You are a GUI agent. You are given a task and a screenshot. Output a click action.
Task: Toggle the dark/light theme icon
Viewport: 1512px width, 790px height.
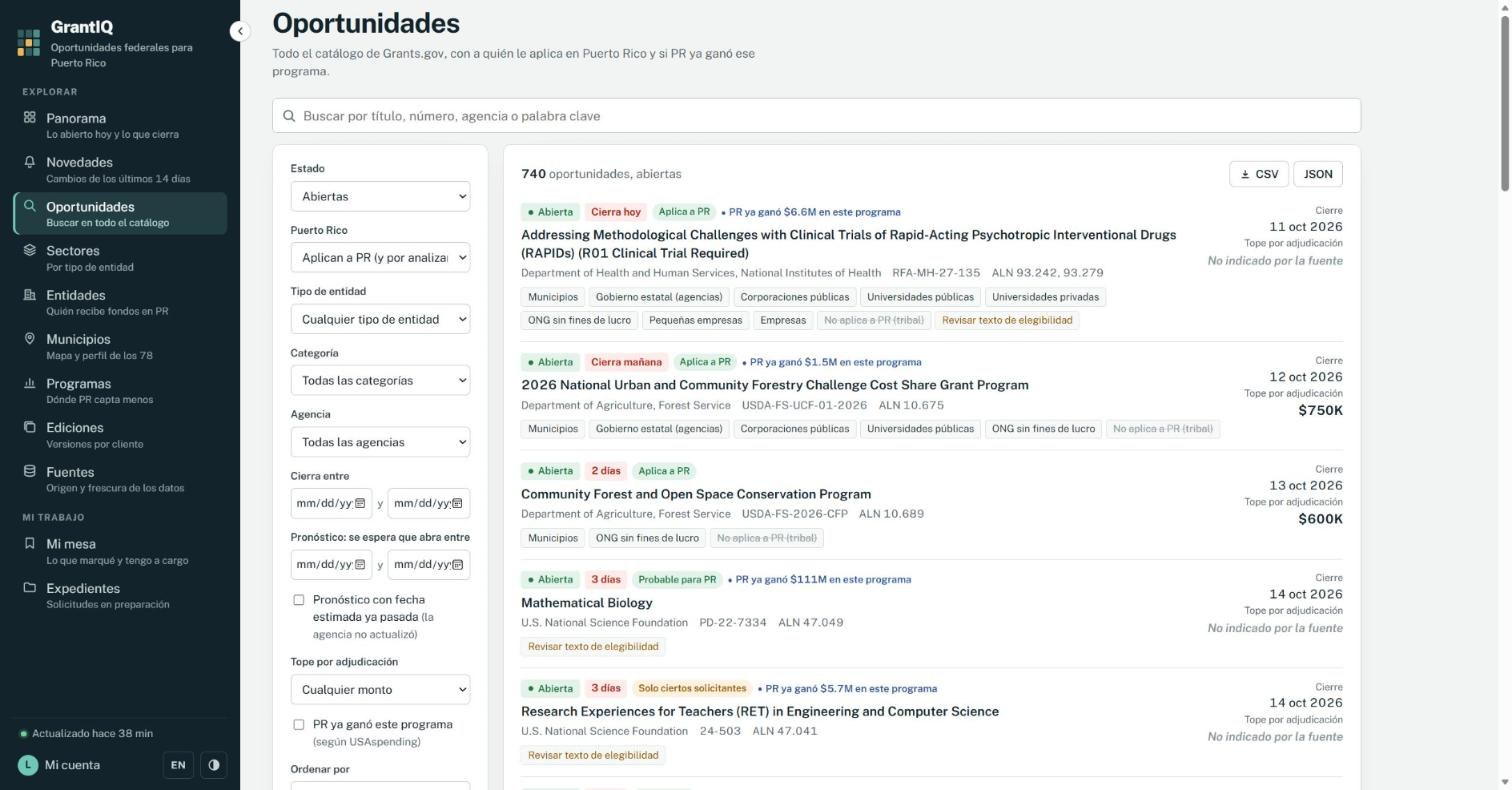213,765
